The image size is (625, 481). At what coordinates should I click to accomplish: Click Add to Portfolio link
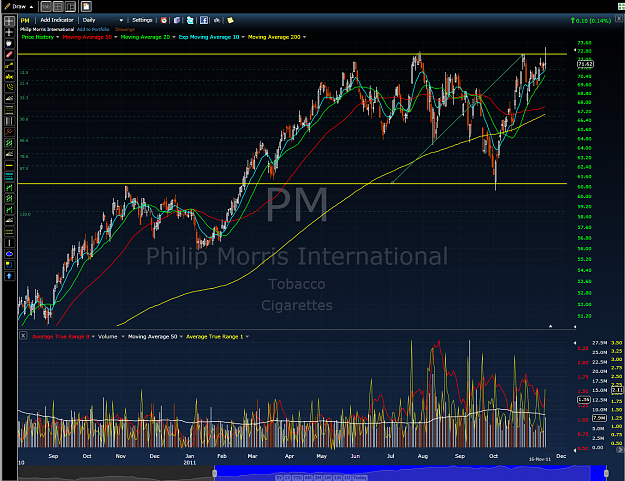(93, 29)
